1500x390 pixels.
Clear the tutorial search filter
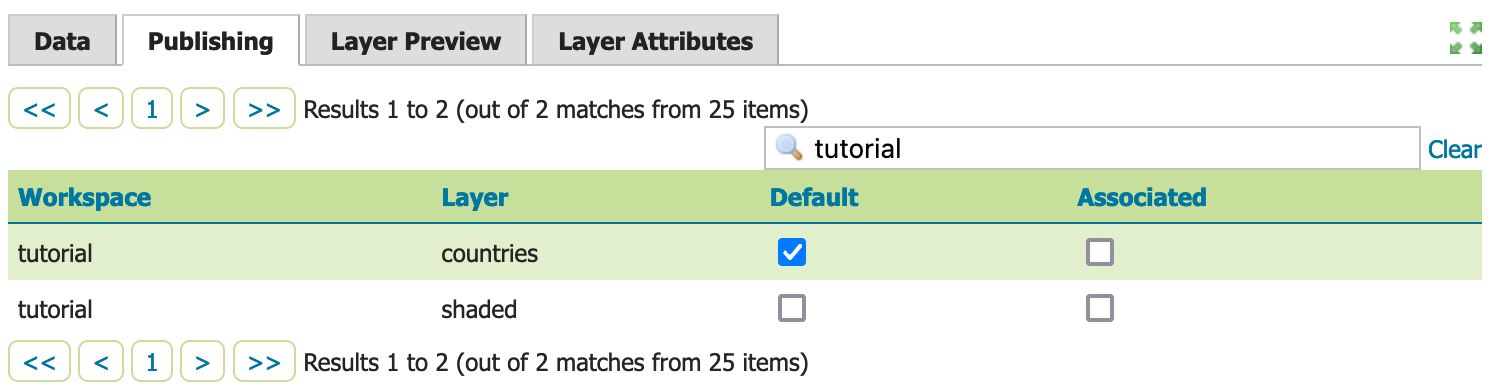[x=1454, y=149]
